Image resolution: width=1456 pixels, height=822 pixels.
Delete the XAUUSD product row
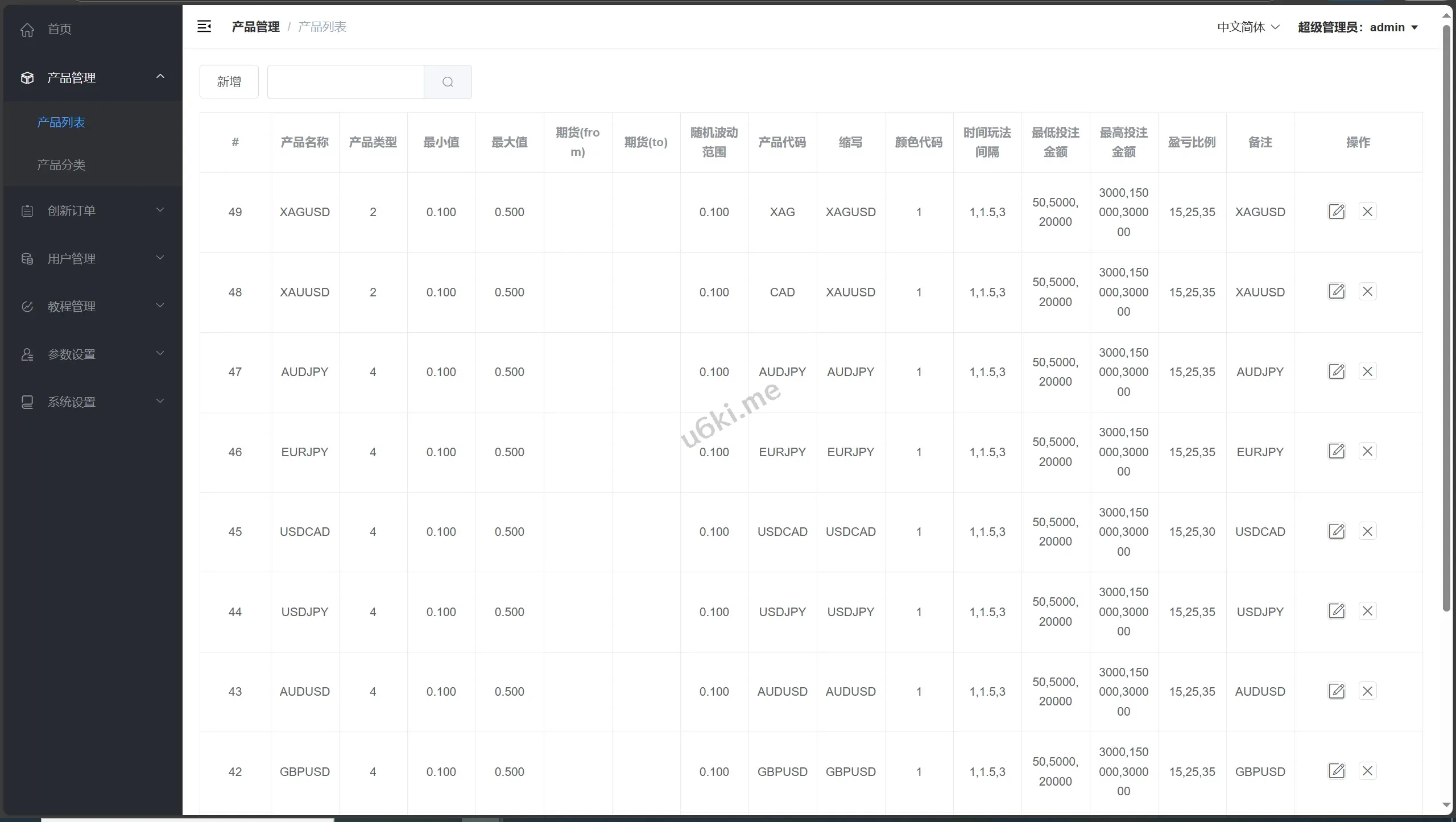[1367, 292]
